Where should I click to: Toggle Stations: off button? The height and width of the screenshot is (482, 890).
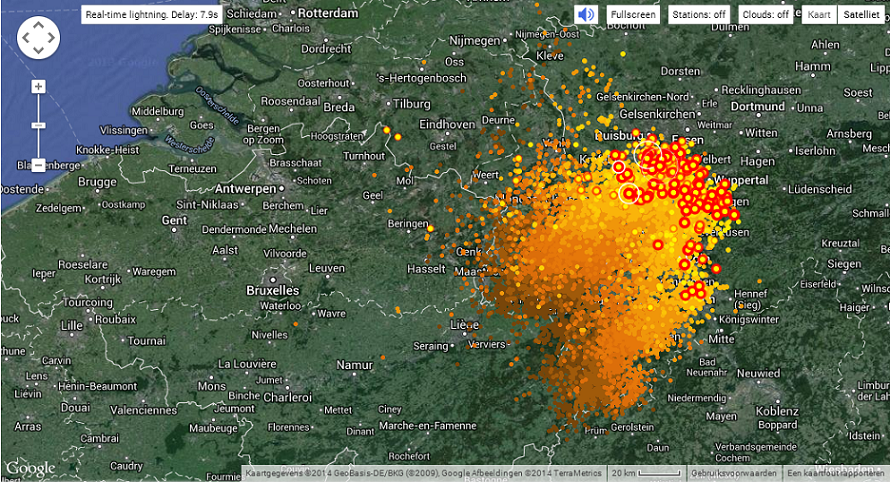pos(699,14)
